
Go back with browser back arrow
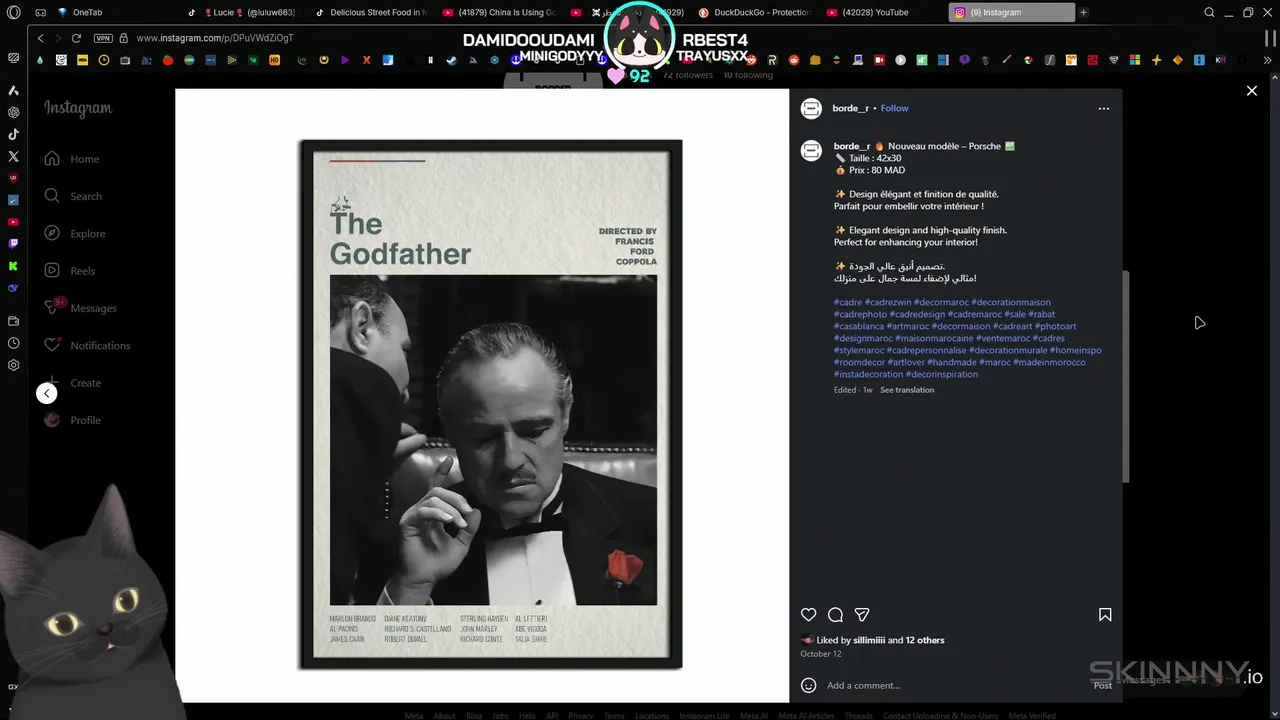(x=40, y=38)
